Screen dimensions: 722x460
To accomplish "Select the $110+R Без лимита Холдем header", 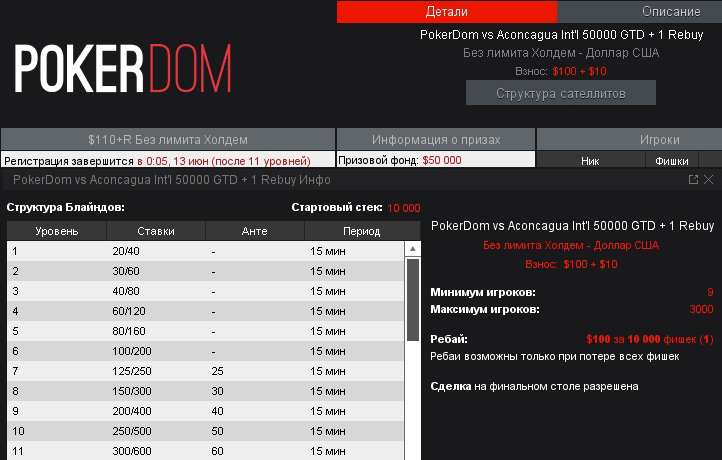I will click(168, 140).
